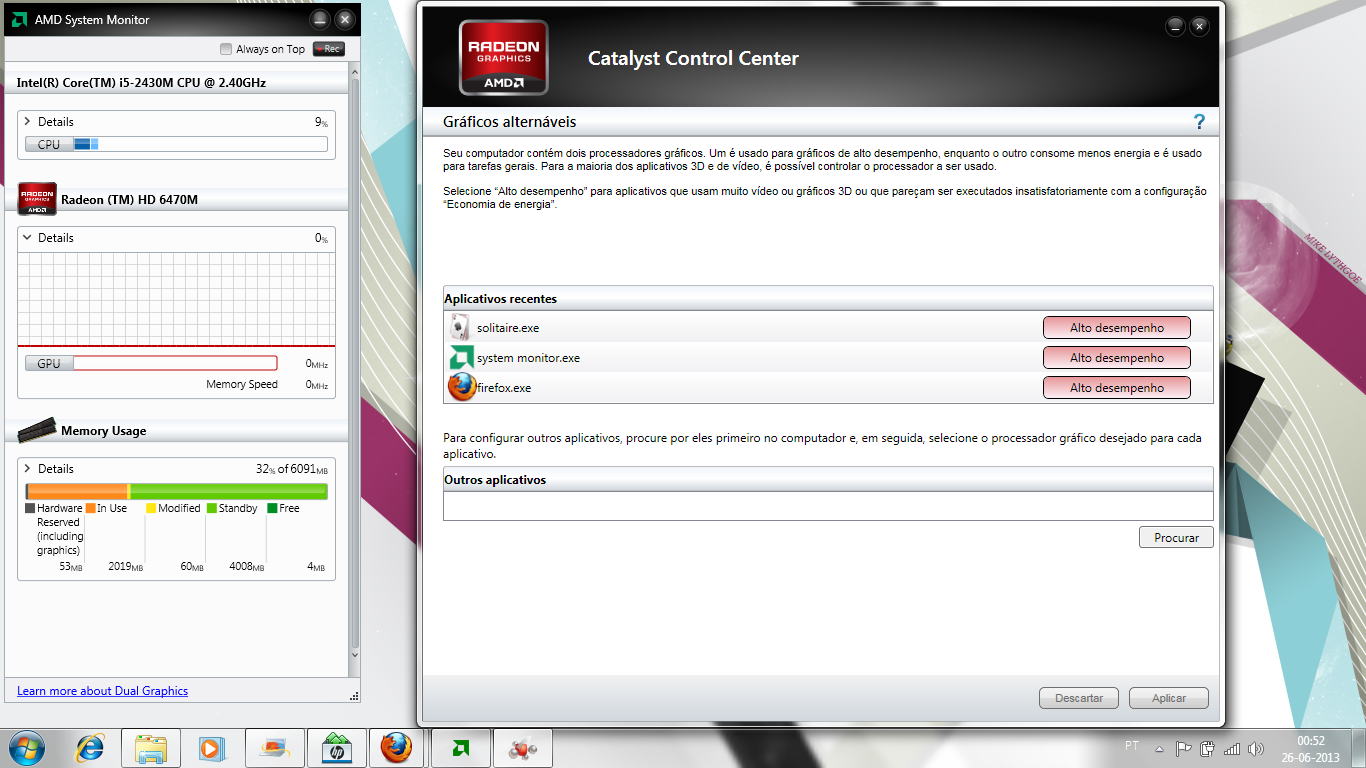Click the system monitor.exe AMD icon
1366x768 pixels.
(461, 358)
